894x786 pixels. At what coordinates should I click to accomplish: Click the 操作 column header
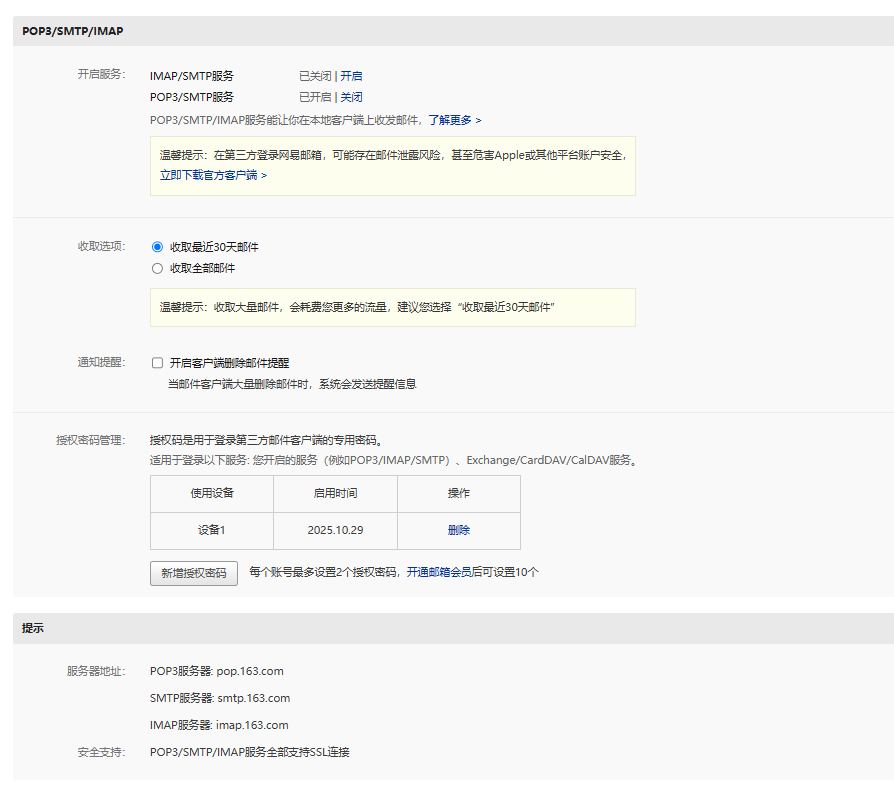coord(458,493)
